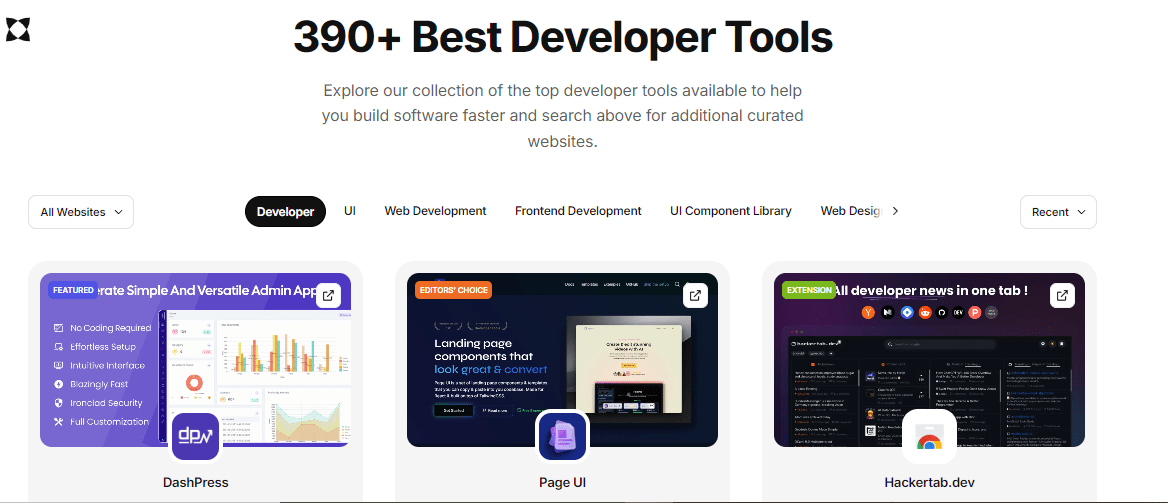Click the 'Explore our collection' description text
Viewport: 1168px width, 503px height.
562,116
